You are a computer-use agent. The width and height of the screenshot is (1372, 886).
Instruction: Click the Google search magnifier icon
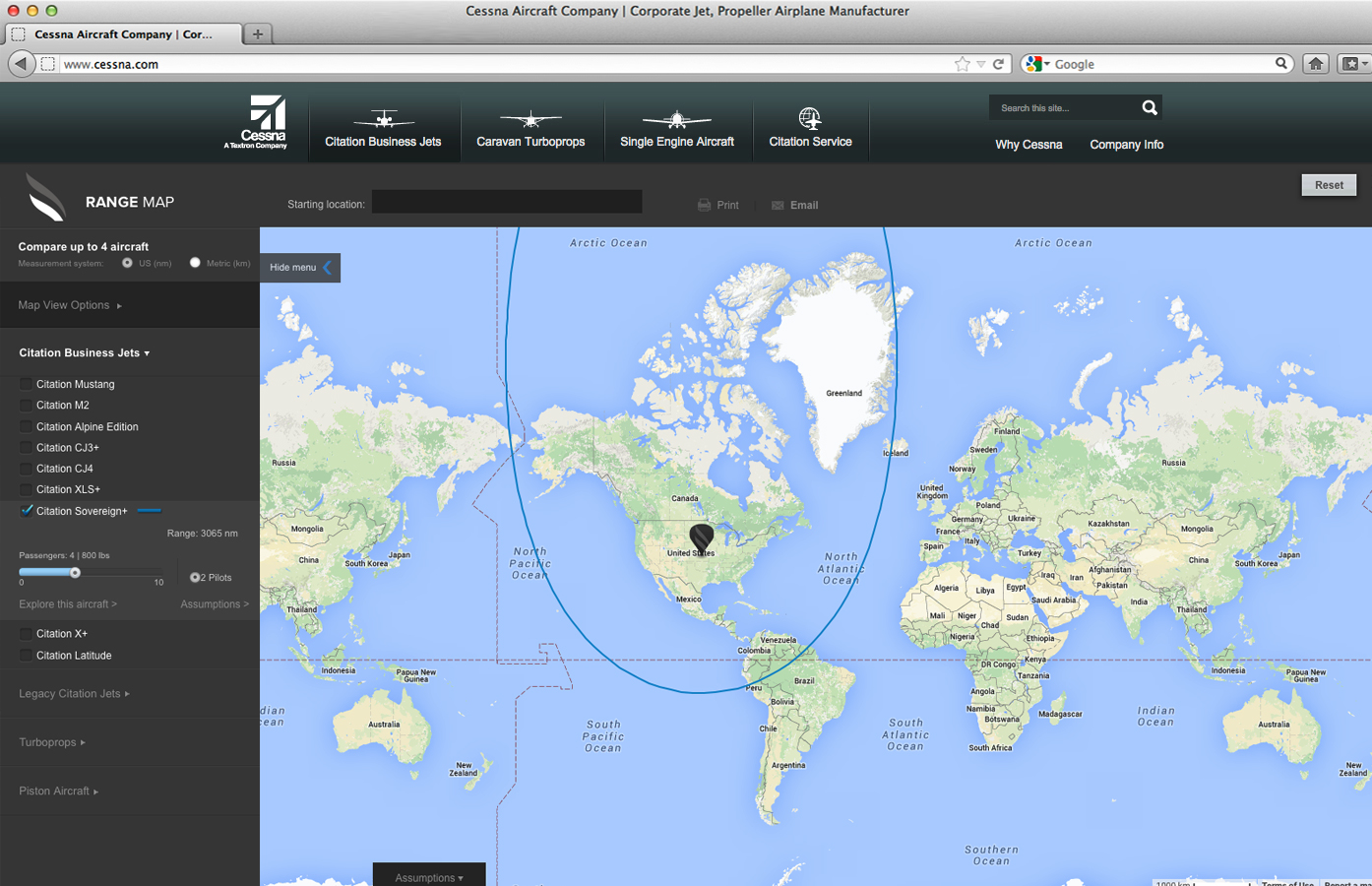point(1281,63)
